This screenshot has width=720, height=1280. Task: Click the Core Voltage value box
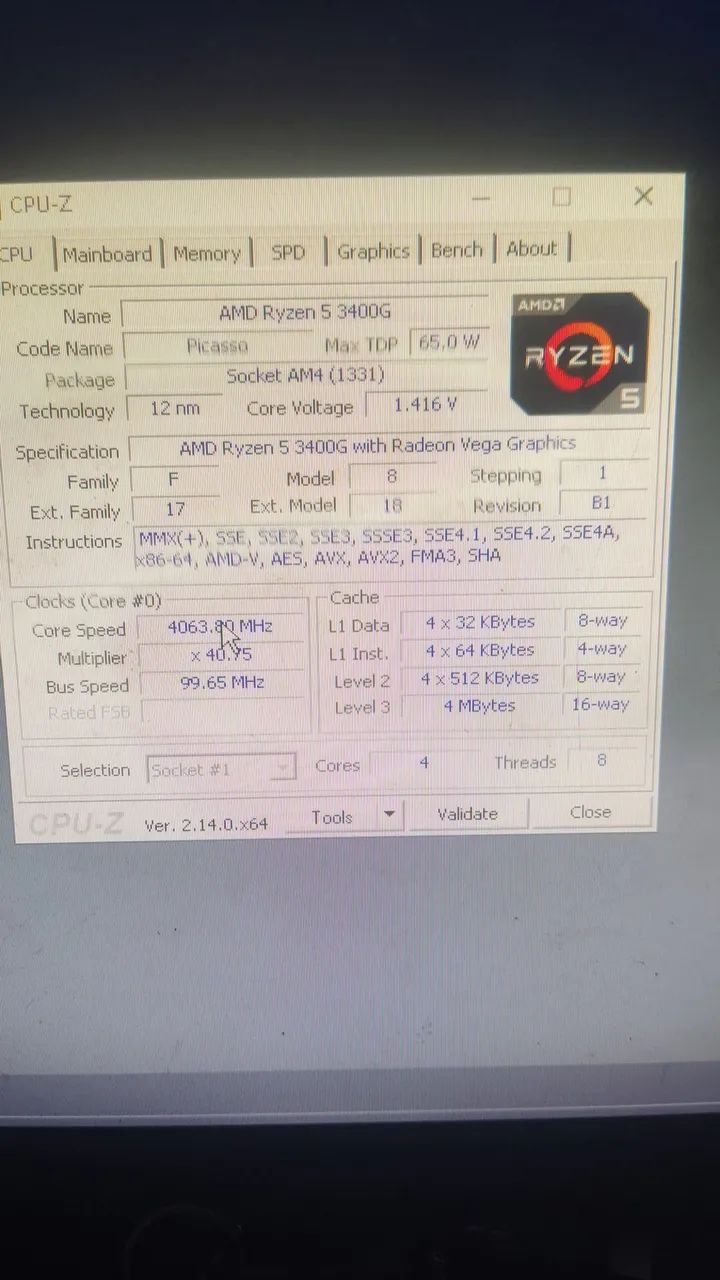426,405
